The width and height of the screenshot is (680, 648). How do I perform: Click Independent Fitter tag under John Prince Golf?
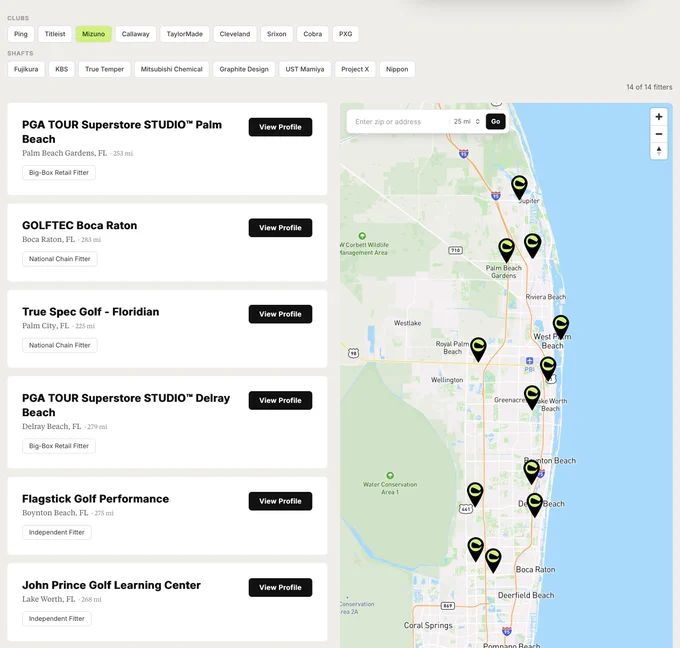pos(56,619)
